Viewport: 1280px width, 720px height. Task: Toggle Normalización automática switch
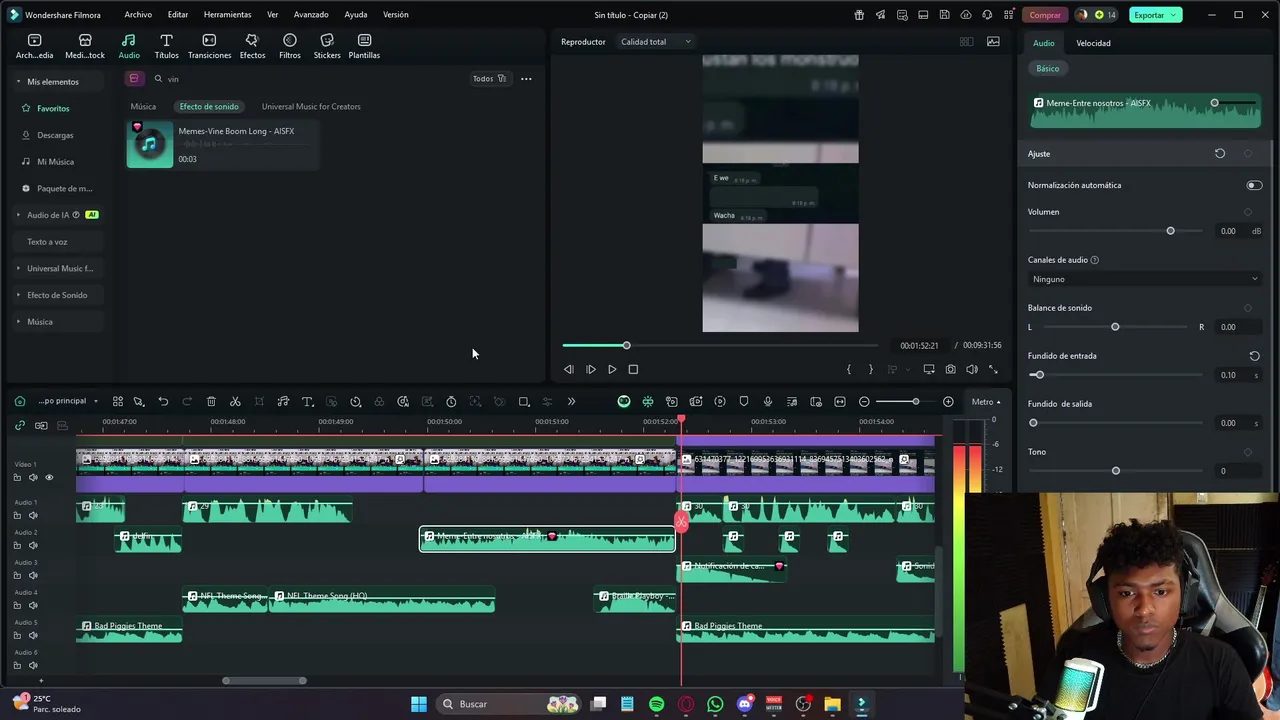click(x=1254, y=185)
